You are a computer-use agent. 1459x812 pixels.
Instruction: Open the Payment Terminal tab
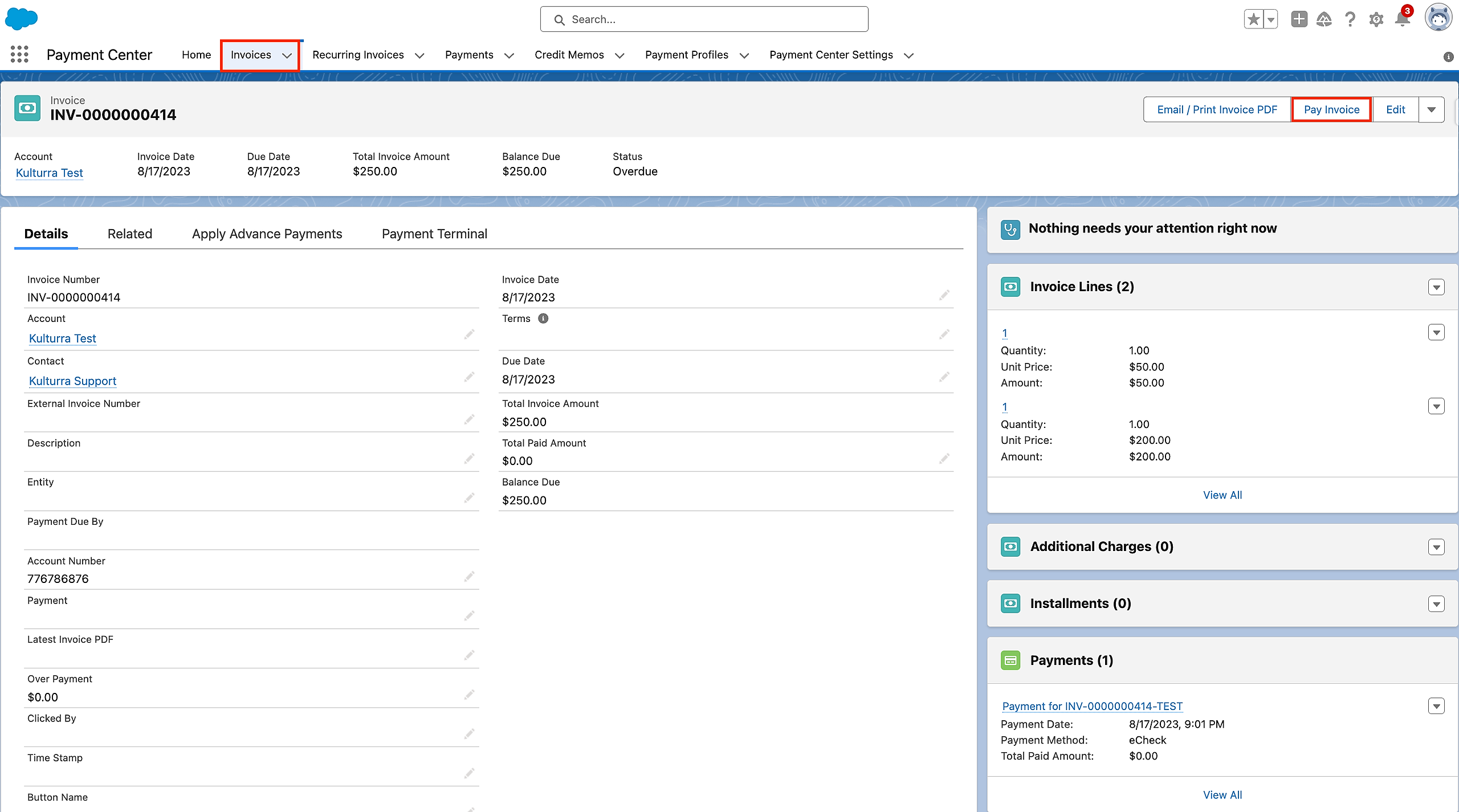pyautogui.click(x=434, y=234)
